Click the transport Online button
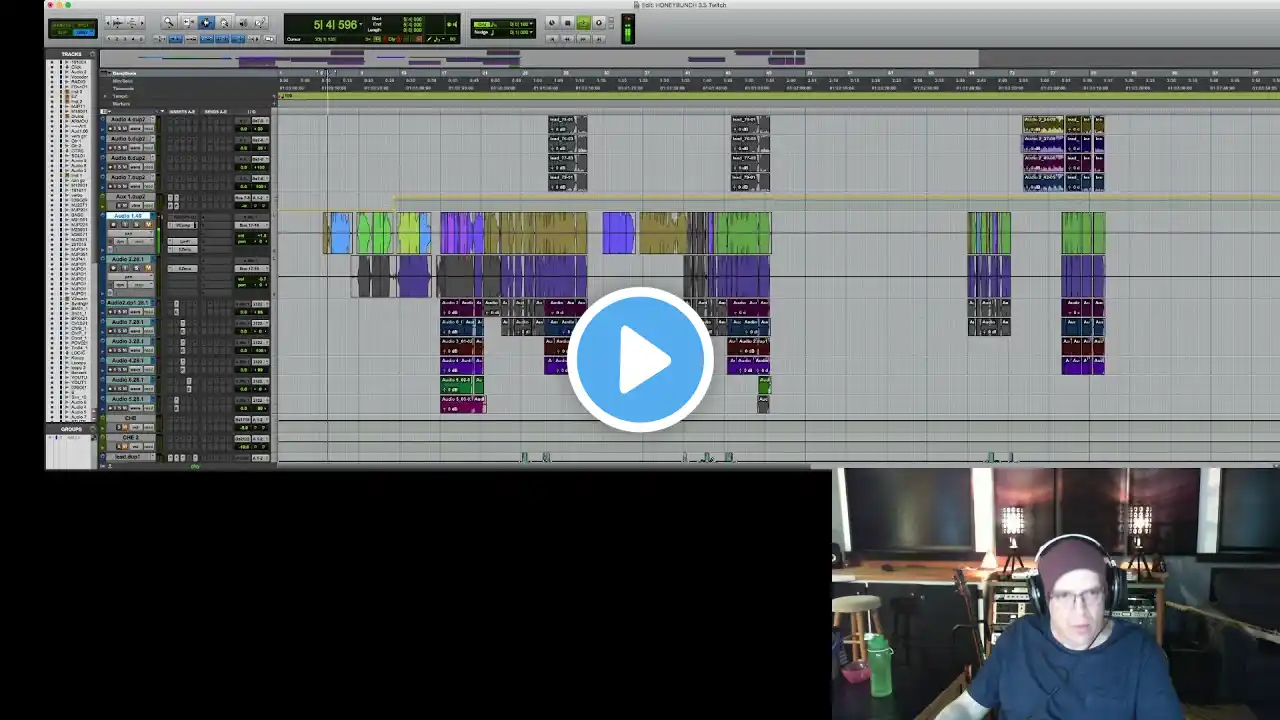Viewport: 1280px width, 720px height. pyautogui.click(x=551, y=23)
